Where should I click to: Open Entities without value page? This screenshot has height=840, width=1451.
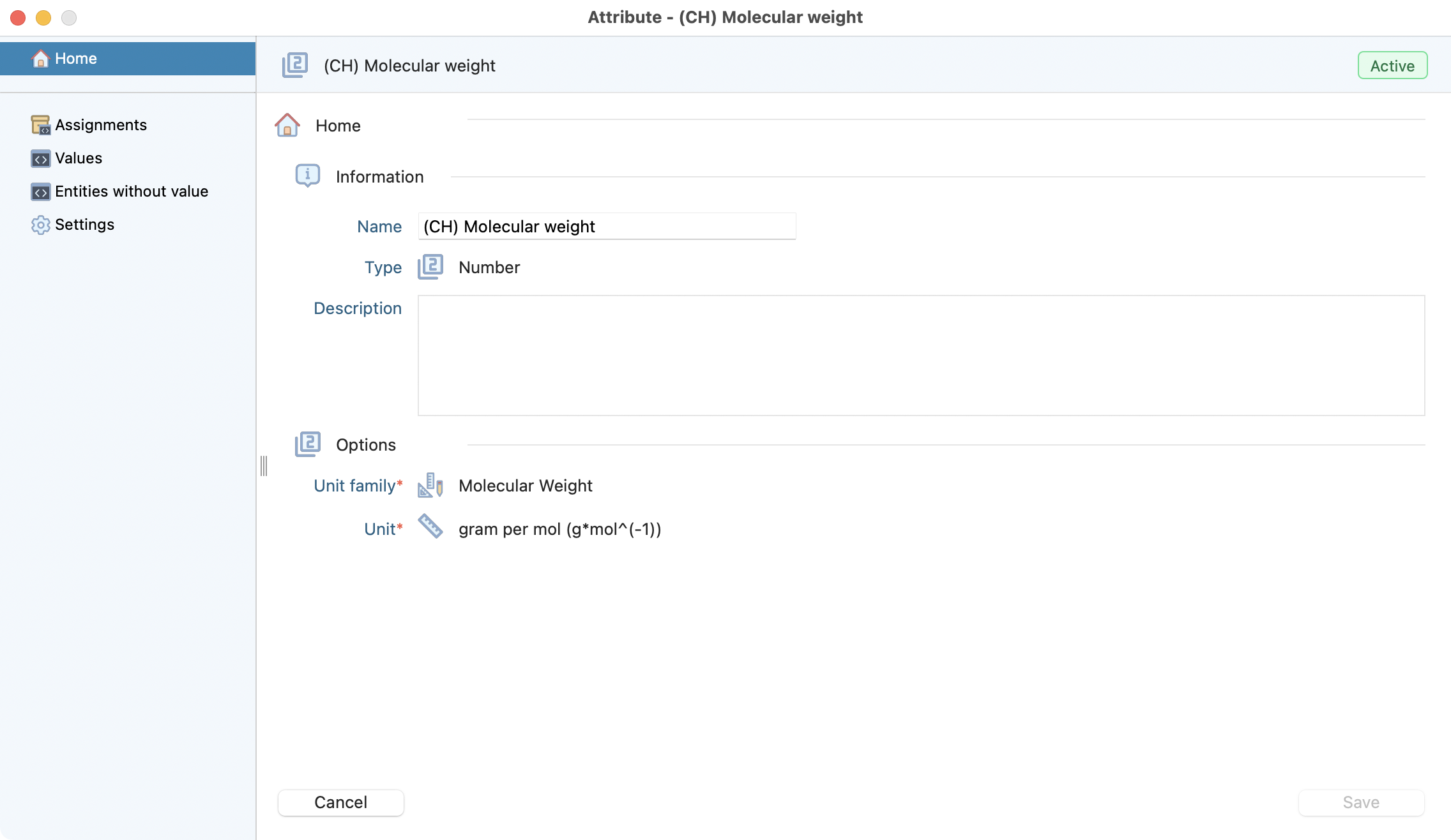coord(132,191)
